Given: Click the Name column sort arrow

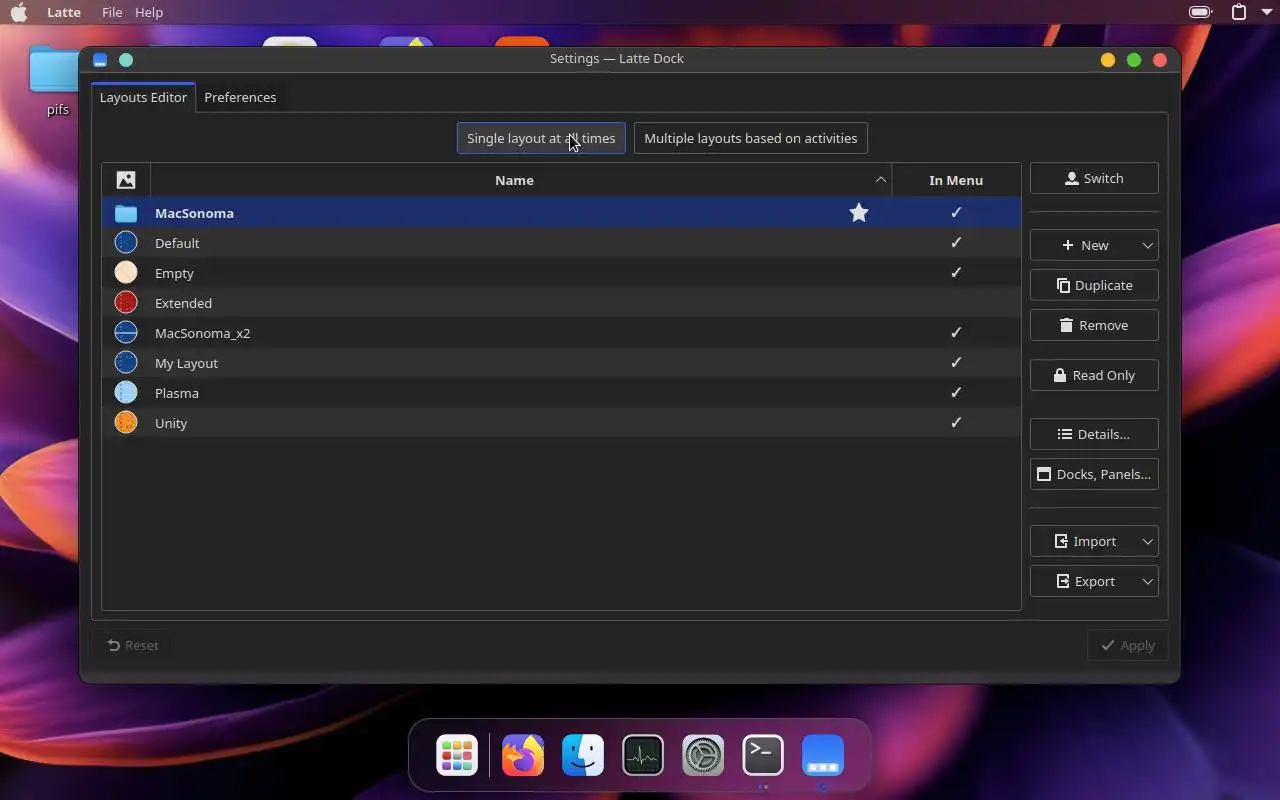Looking at the screenshot, I should pos(881,180).
